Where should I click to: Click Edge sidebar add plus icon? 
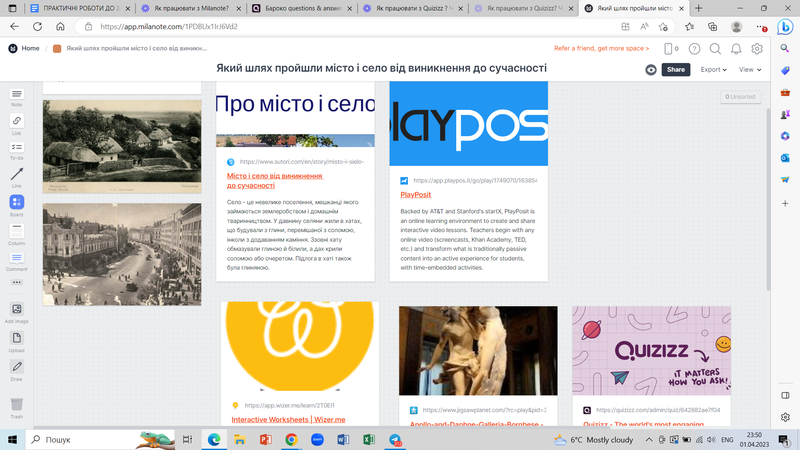pyautogui.click(x=785, y=204)
